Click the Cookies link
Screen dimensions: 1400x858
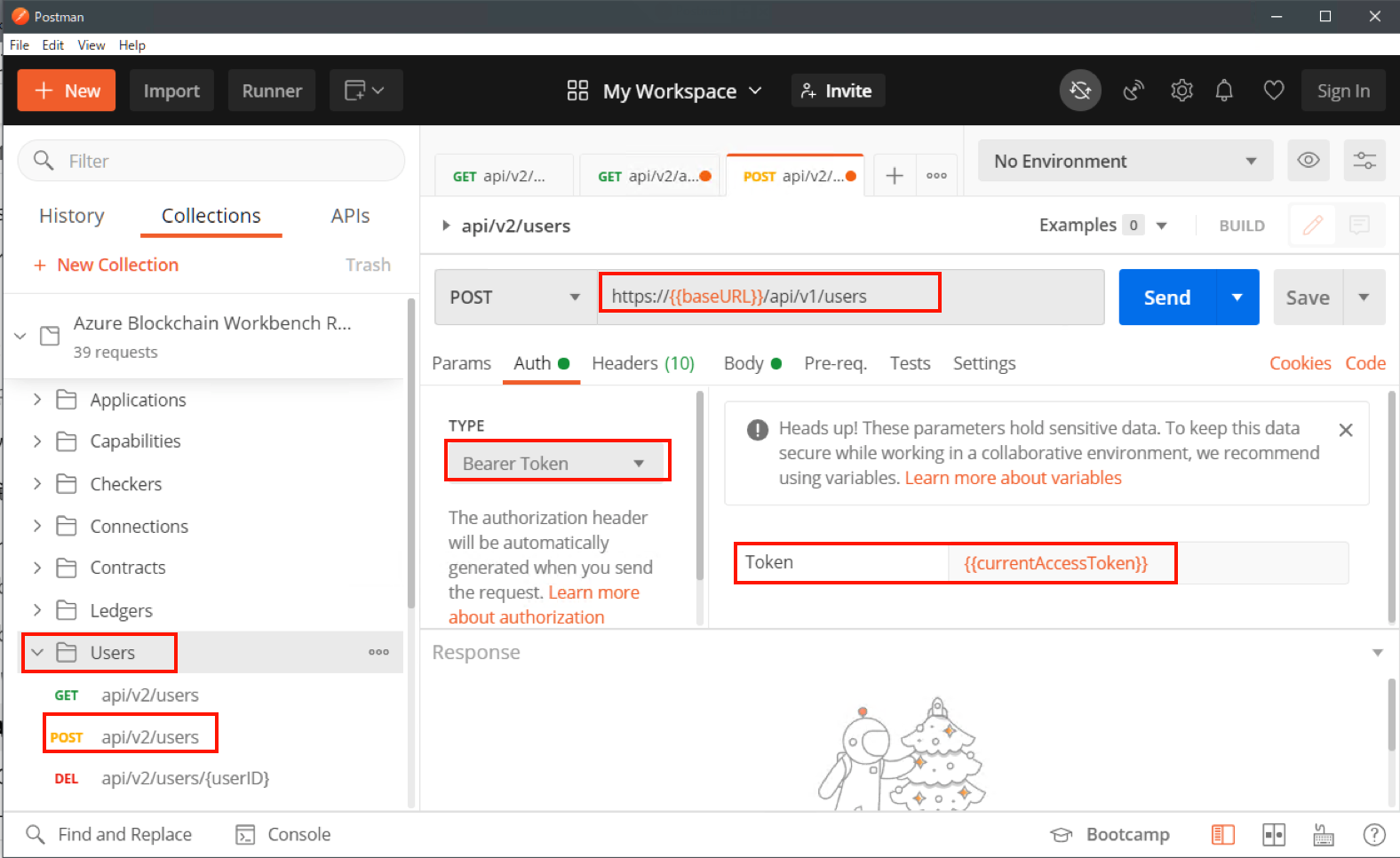click(x=1300, y=363)
